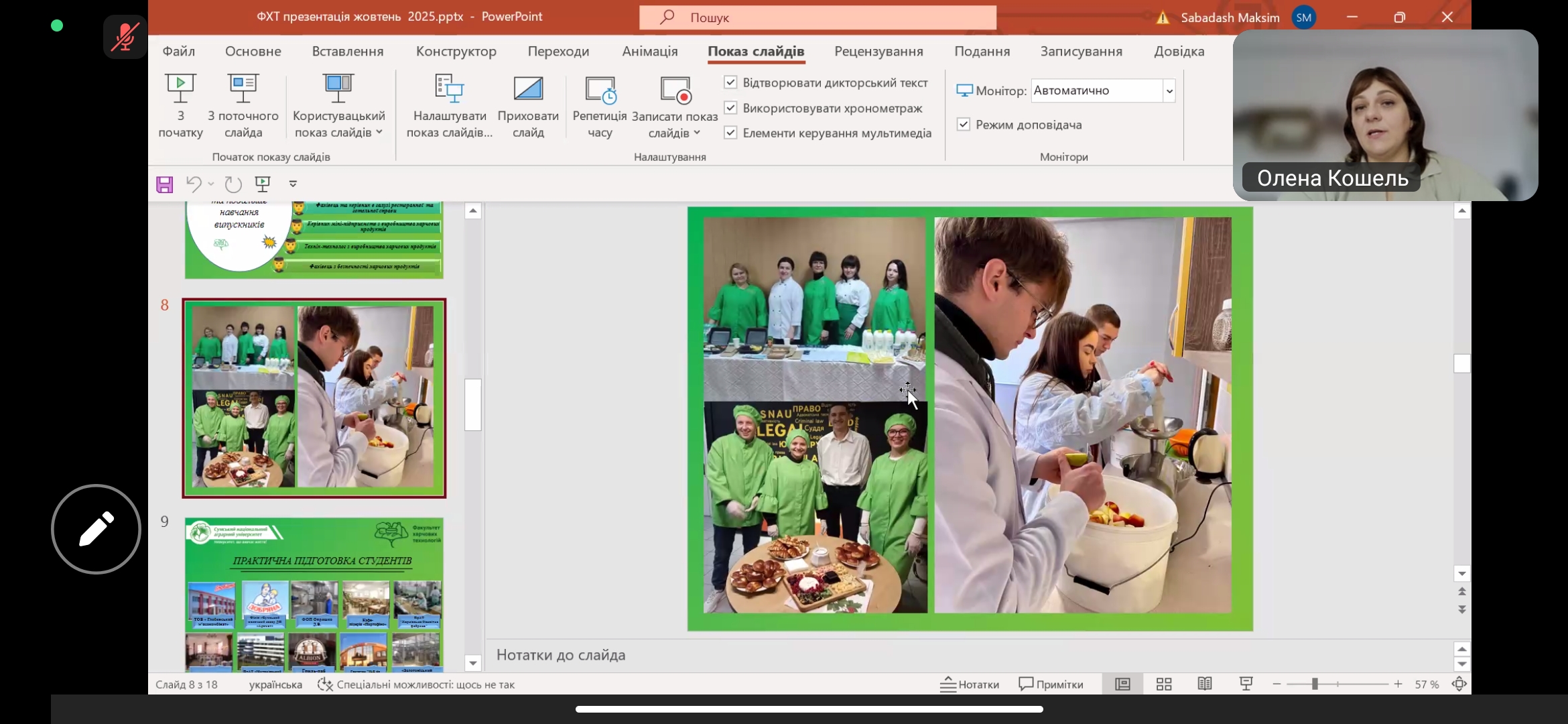Click the Save icon in quick toolbar
Viewport: 1568px width, 724px height.
tap(165, 184)
